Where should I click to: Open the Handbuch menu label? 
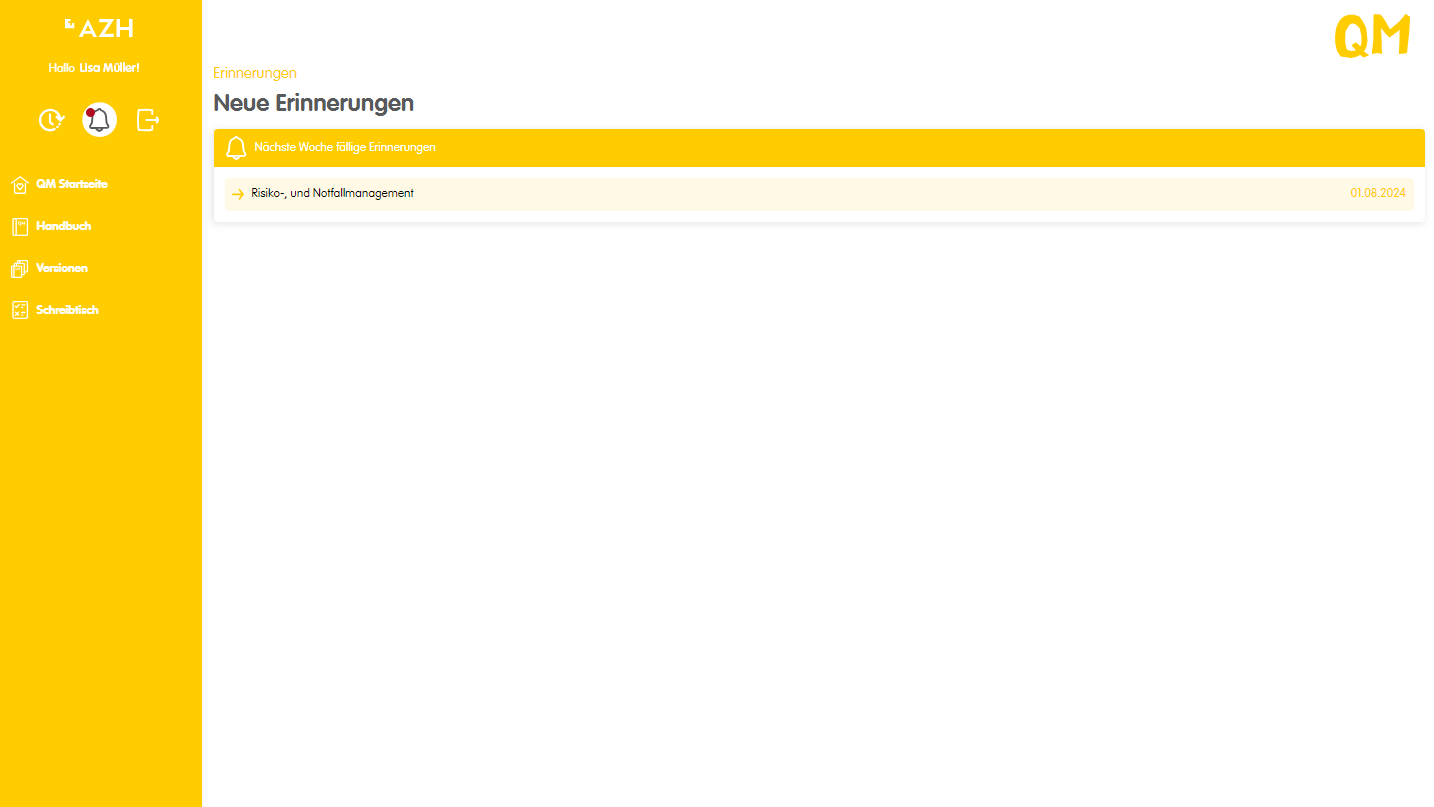63,226
